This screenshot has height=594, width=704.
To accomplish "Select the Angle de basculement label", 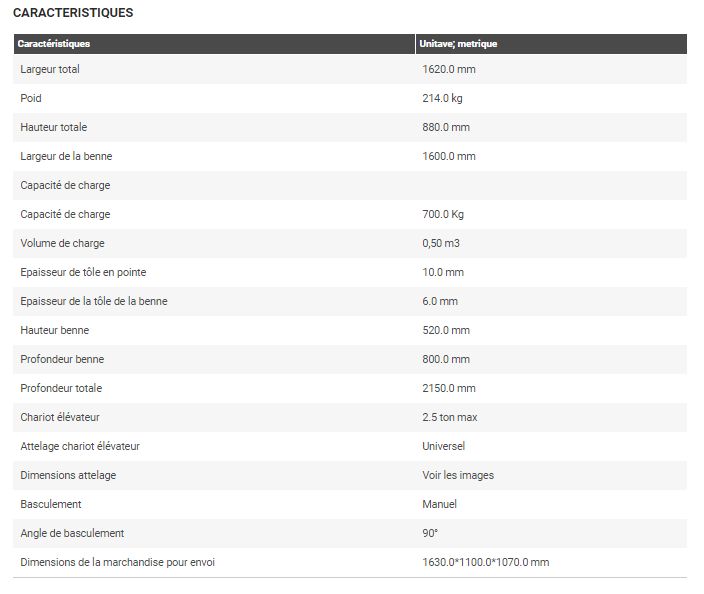I will coord(72,533).
